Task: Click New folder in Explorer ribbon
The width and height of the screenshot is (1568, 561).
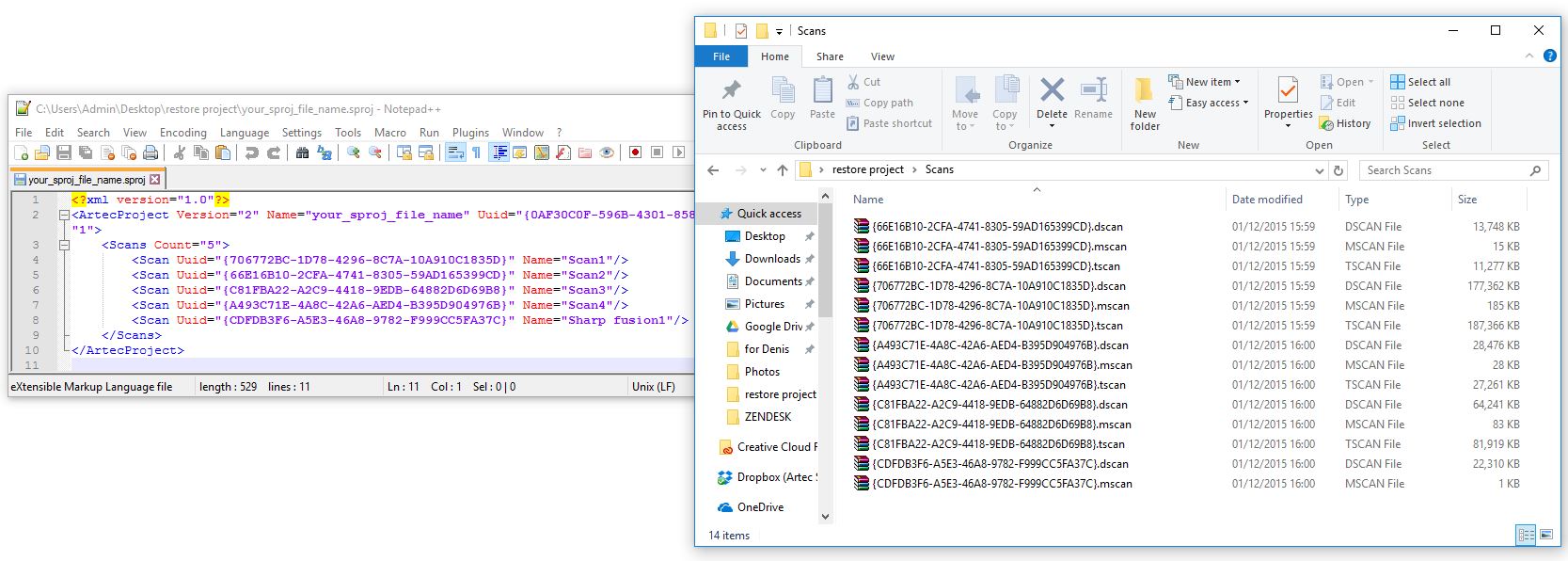Action: coord(1145,104)
